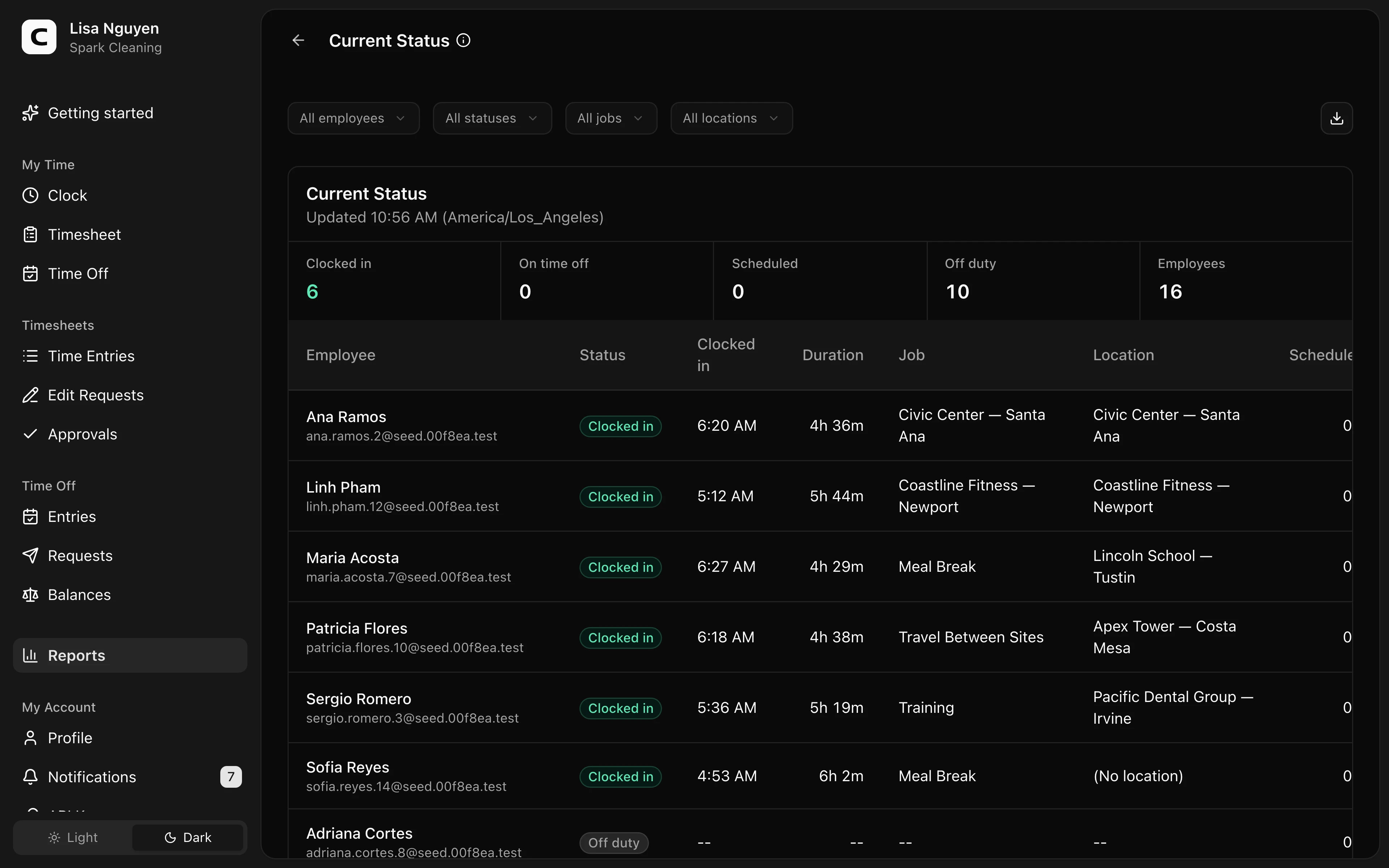This screenshot has height=868, width=1389.
Task: Click the Spark Cleaning logo icon
Action: tap(39, 37)
